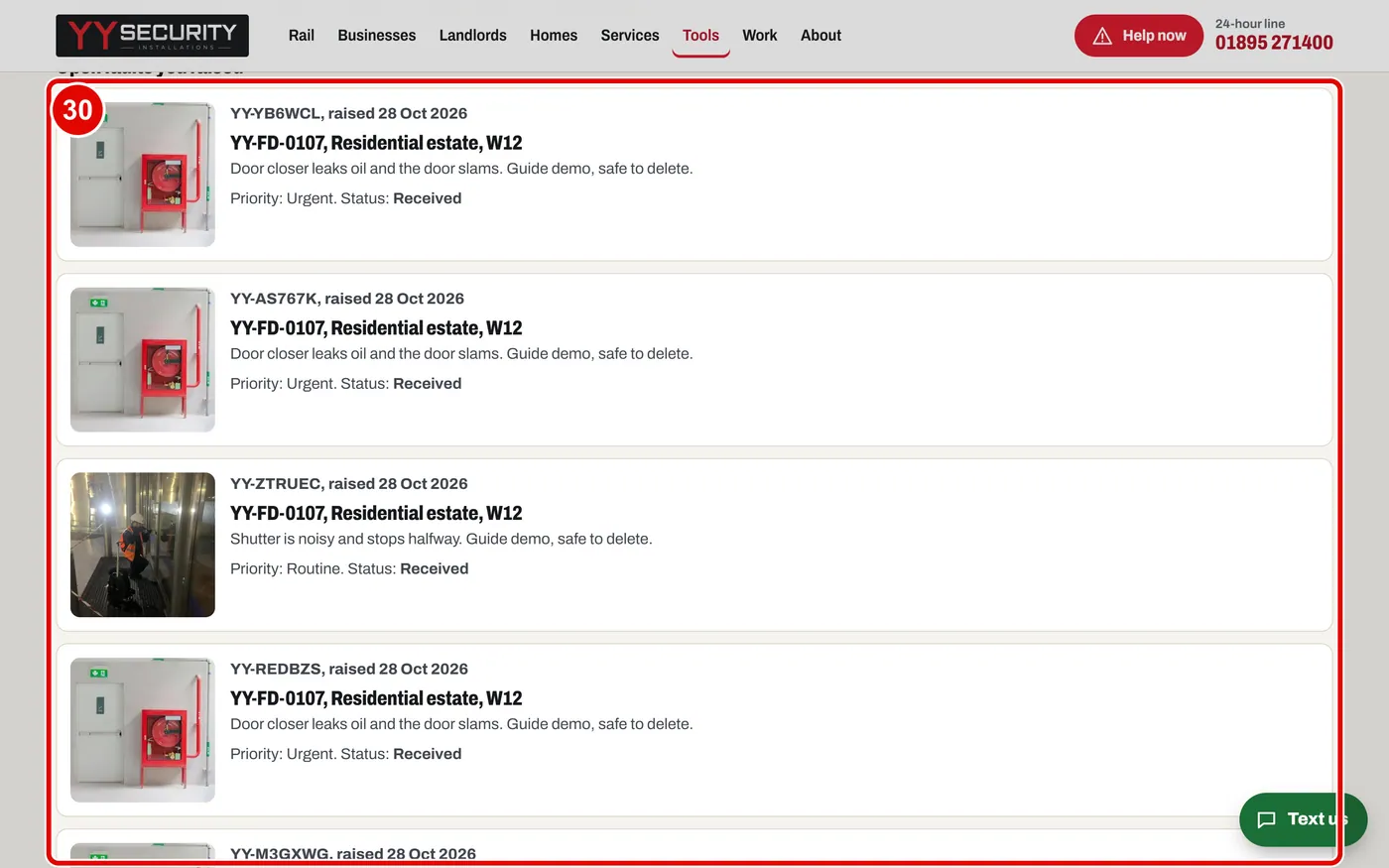1389x868 pixels.
Task: Open the Homes navigation item
Action: [x=554, y=36]
